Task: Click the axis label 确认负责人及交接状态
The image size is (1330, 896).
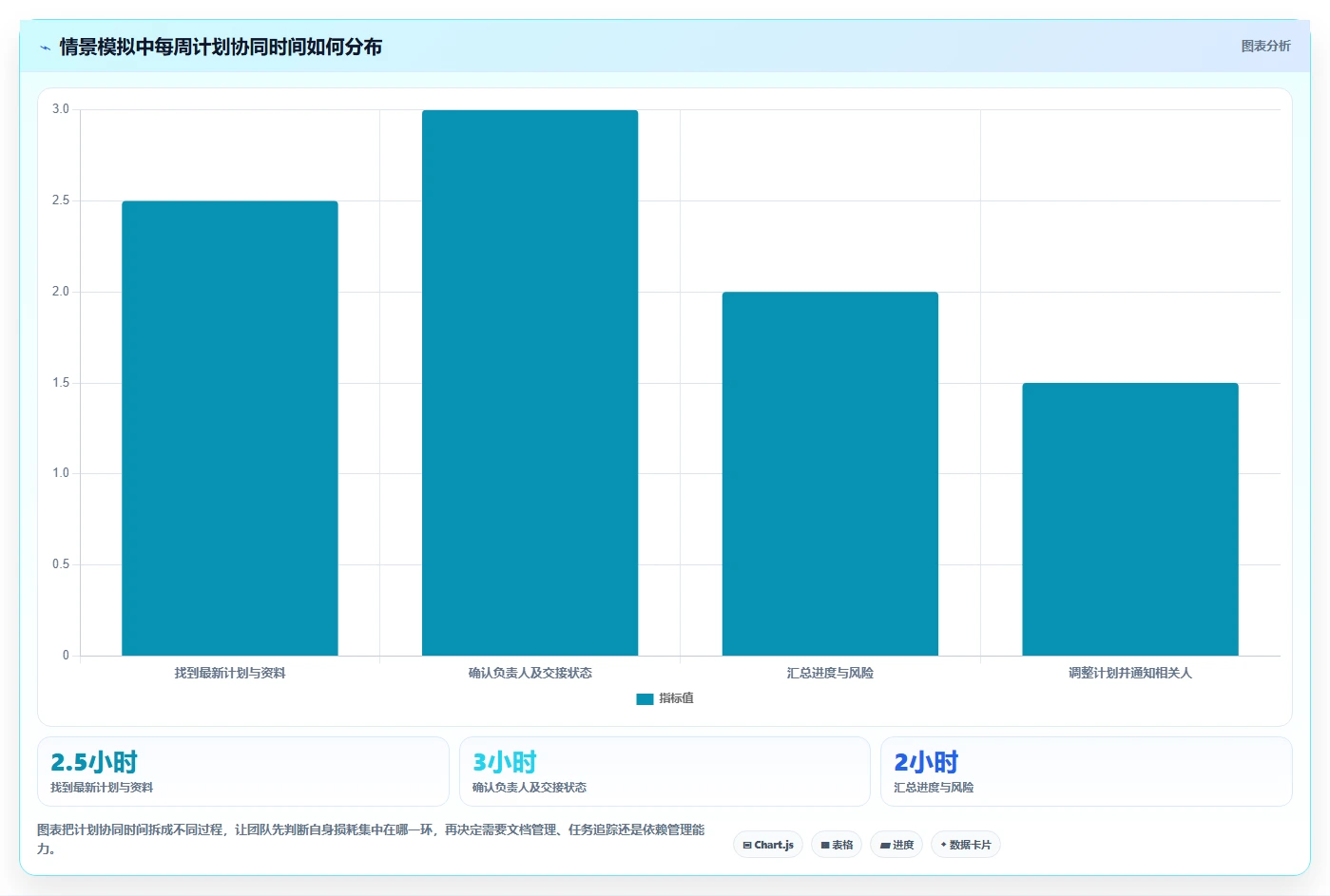Action: click(530, 673)
